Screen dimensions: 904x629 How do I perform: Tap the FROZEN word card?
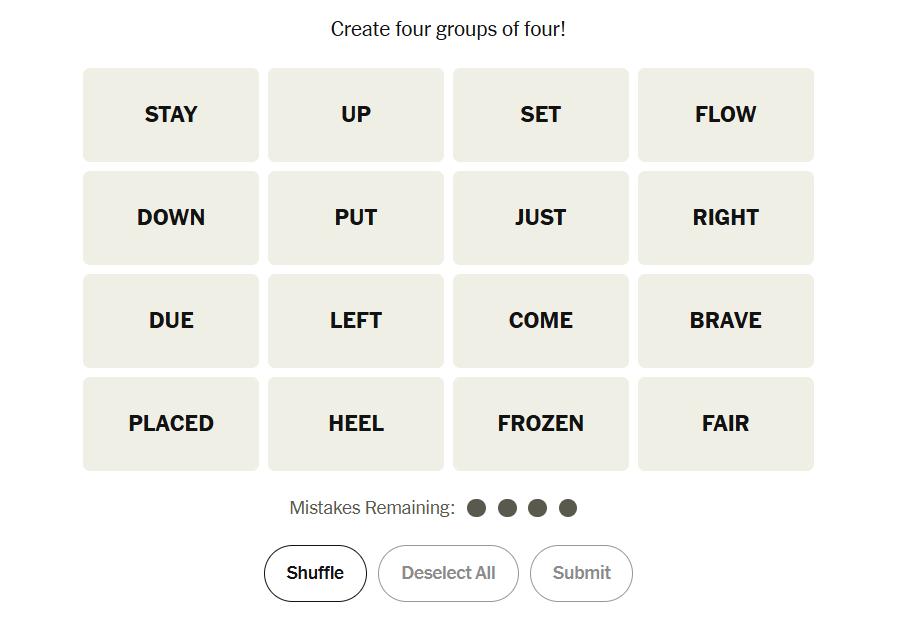coord(541,424)
